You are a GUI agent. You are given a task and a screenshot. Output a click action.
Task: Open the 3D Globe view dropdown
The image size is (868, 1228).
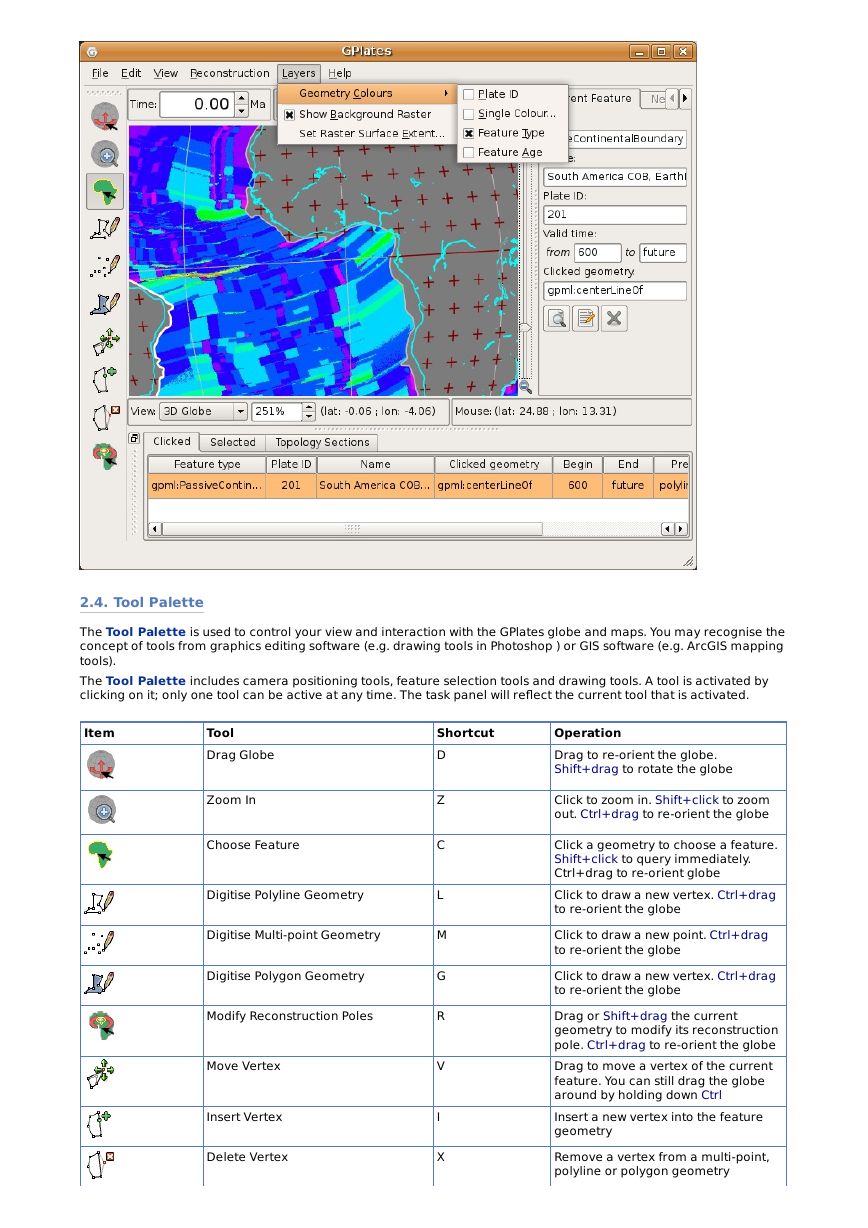pyautogui.click(x=204, y=411)
